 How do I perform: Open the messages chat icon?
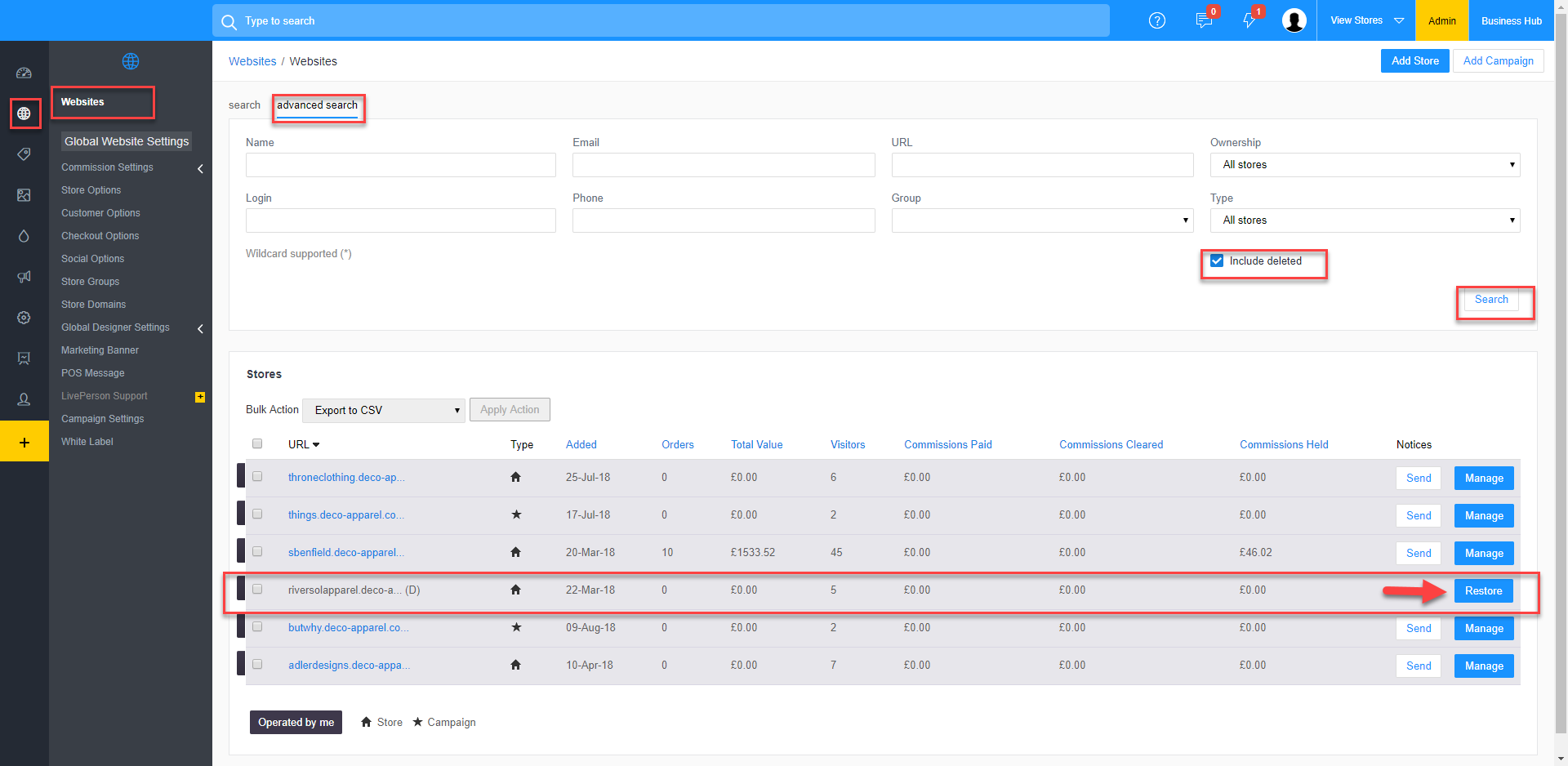coord(1204,20)
